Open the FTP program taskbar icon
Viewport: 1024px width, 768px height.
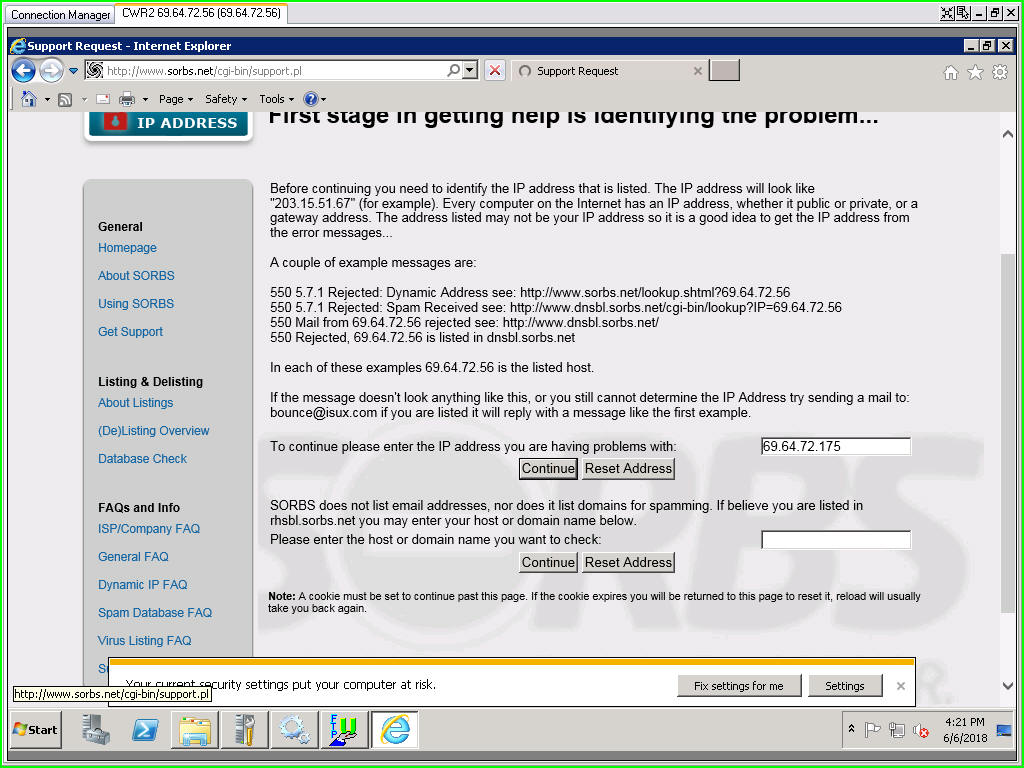pyautogui.click(x=344, y=729)
